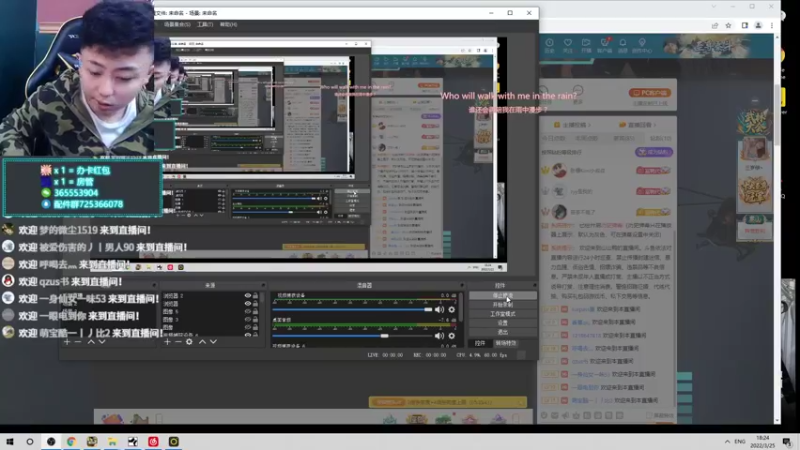
Task: Enable Studio Mode in OBS controls
Action: (x=503, y=314)
